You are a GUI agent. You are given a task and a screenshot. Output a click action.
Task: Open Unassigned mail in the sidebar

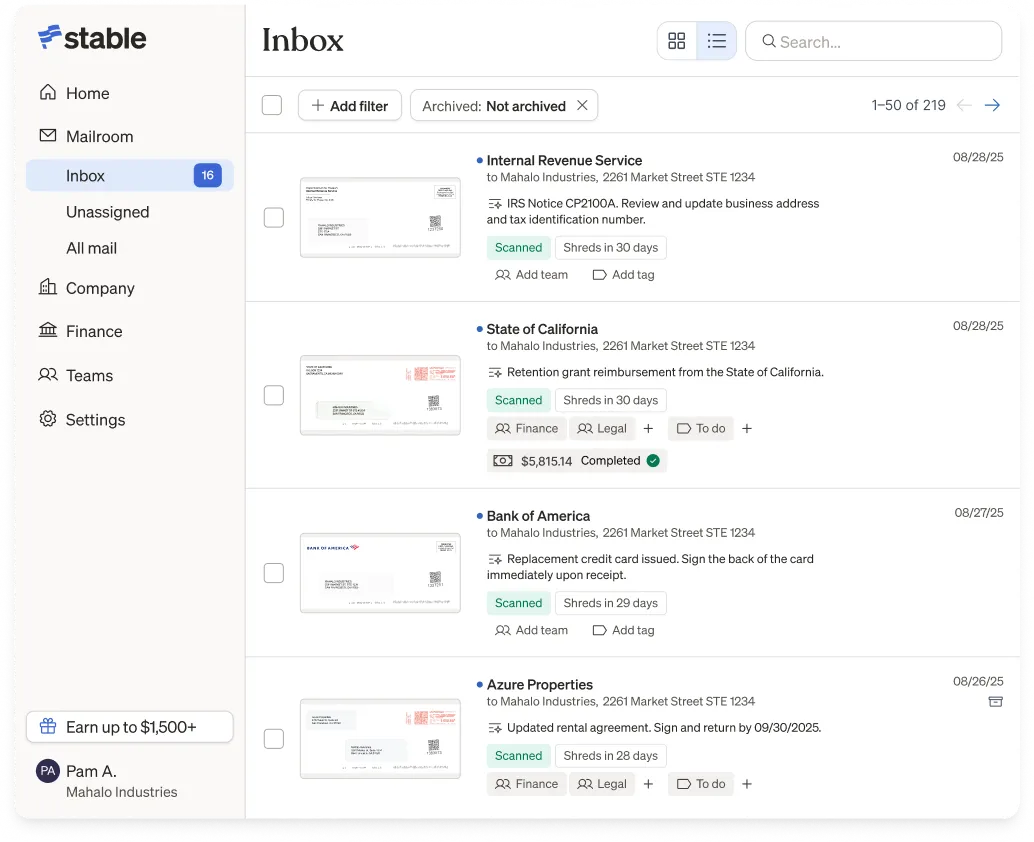tap(107, 212)
